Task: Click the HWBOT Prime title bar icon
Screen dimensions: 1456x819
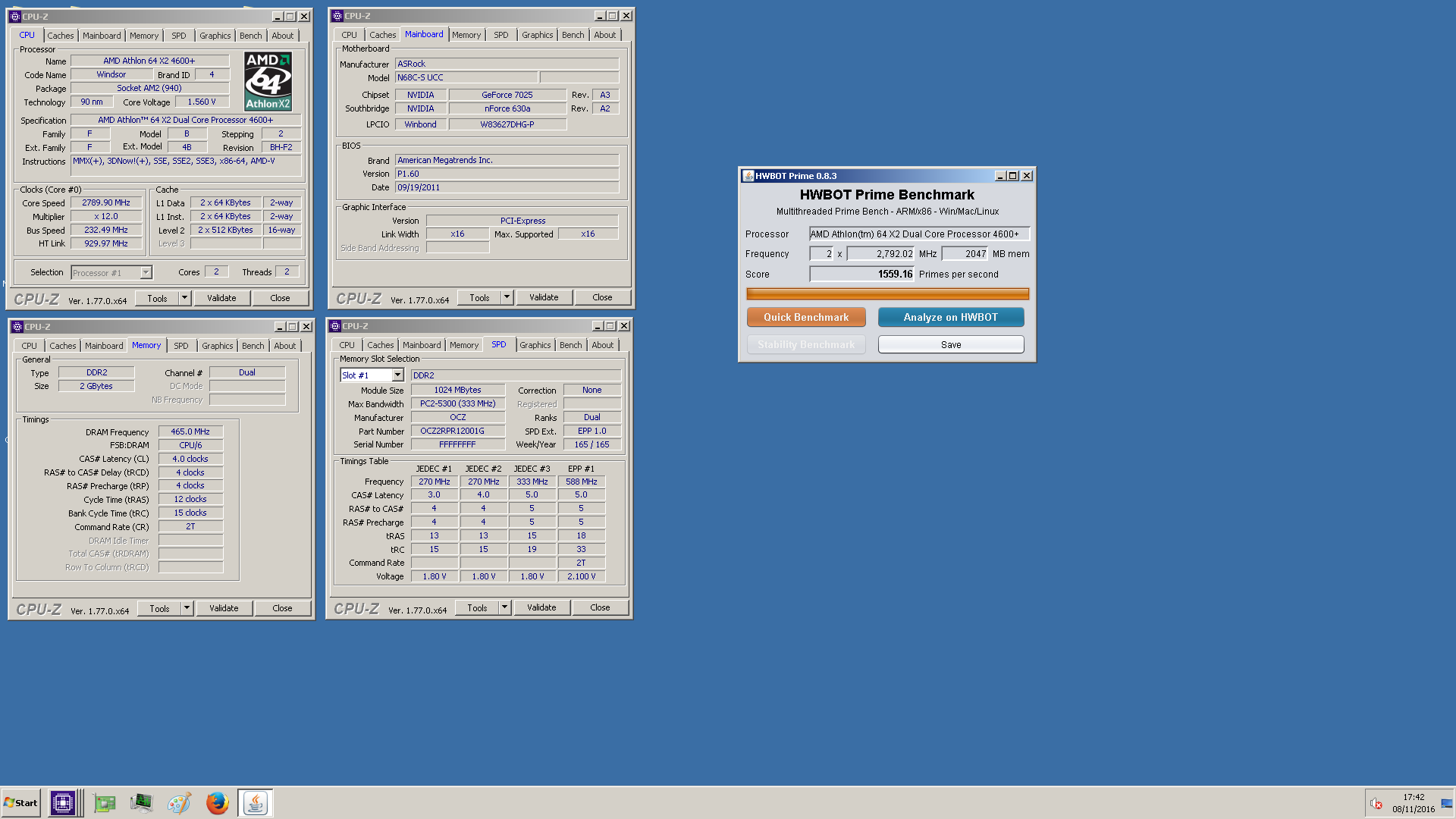Action: [748, 176]
